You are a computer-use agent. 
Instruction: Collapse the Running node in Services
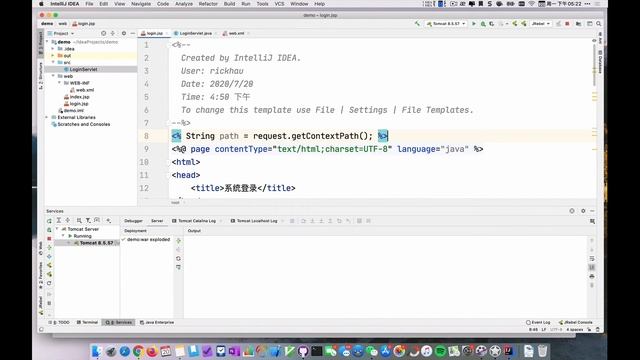[x=63, y=236]
